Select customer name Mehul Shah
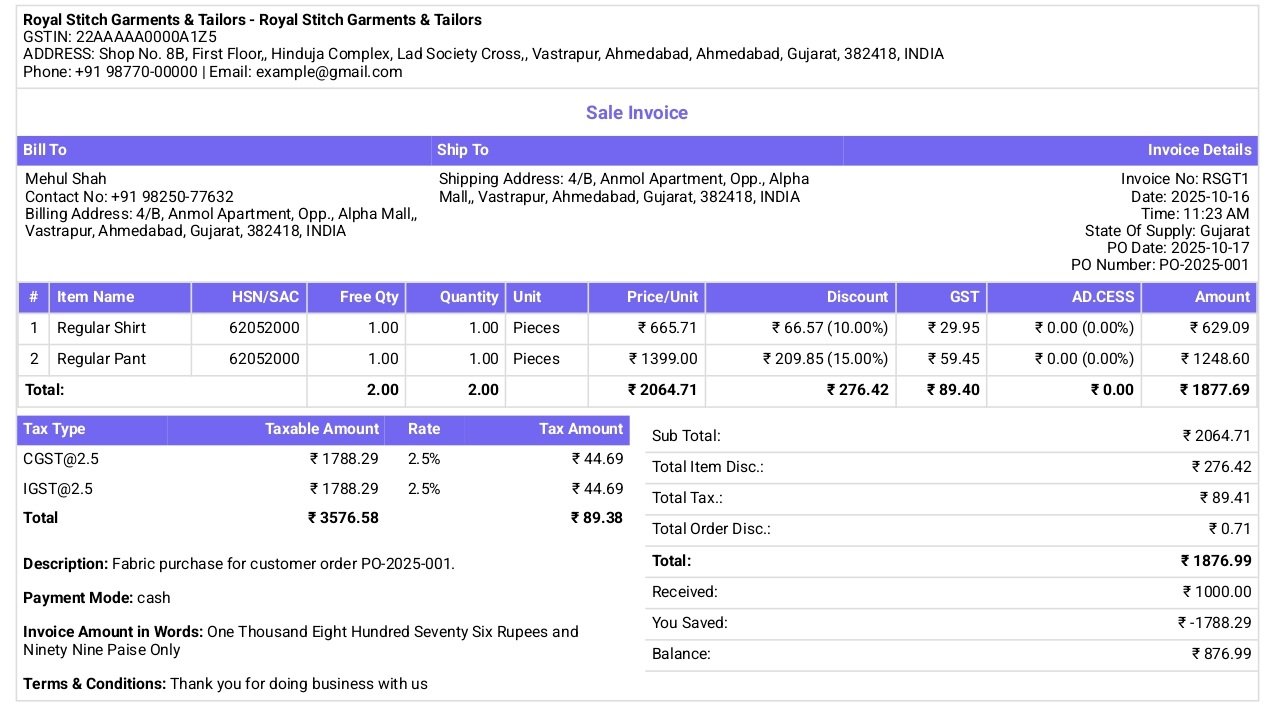 66,179
